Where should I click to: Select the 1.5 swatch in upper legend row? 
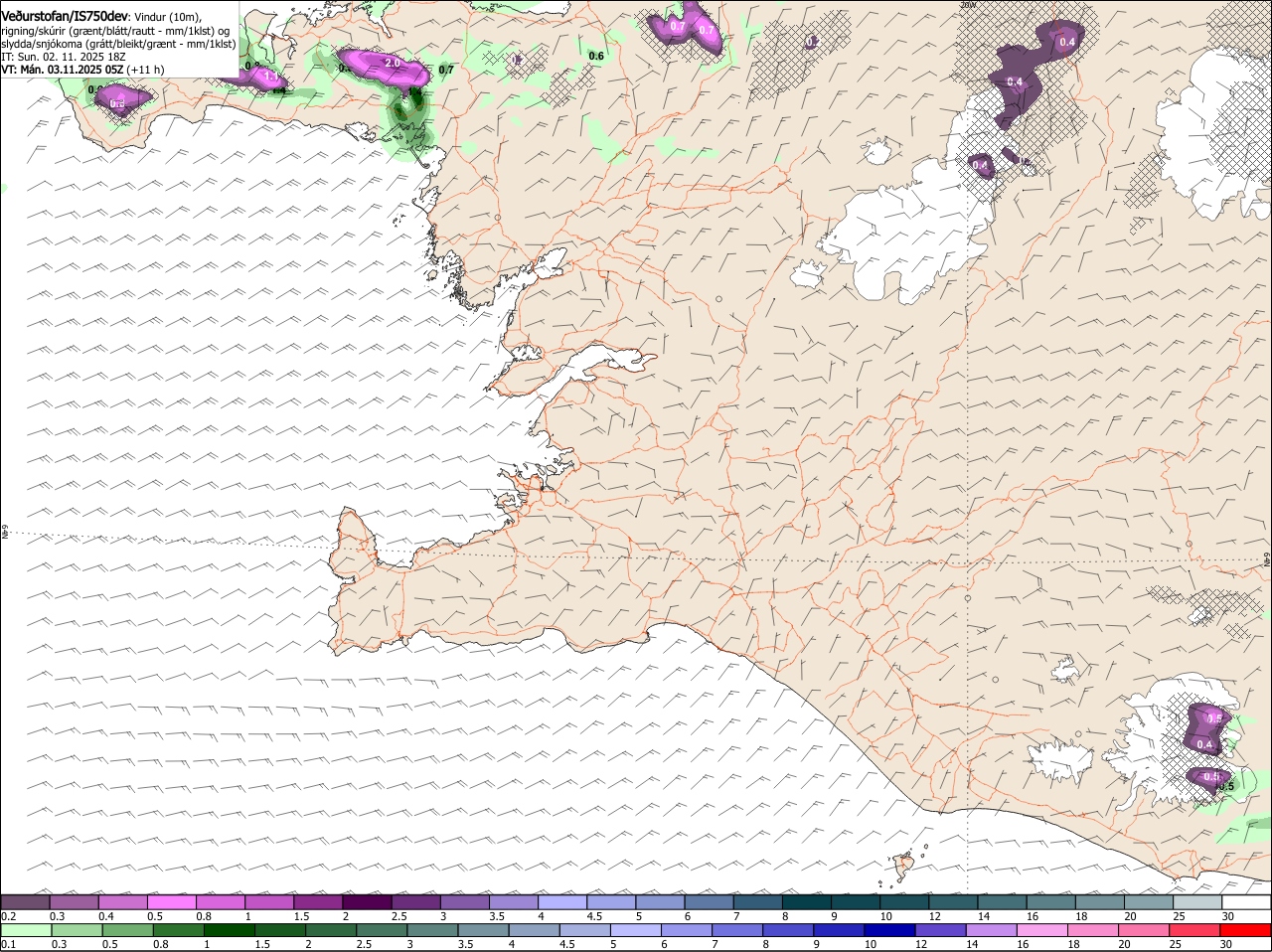(x=319, y=902)
